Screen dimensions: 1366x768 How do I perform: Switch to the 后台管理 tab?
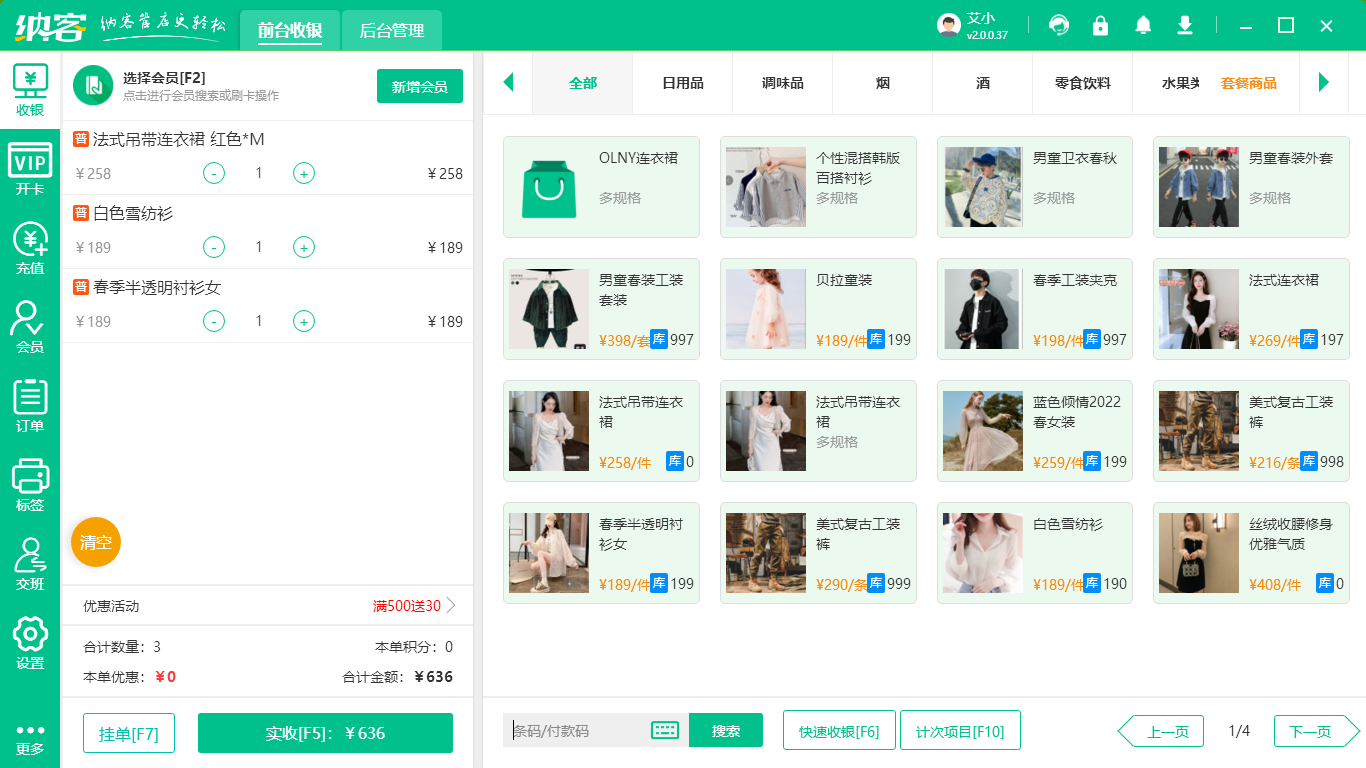click(390, 30)
